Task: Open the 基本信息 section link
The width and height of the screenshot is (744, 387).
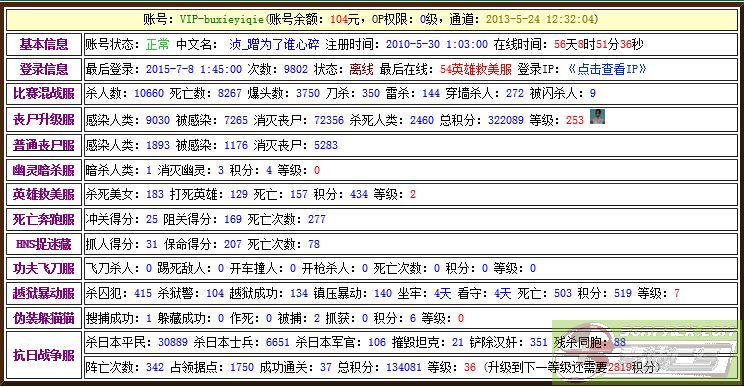Action: 44,45
